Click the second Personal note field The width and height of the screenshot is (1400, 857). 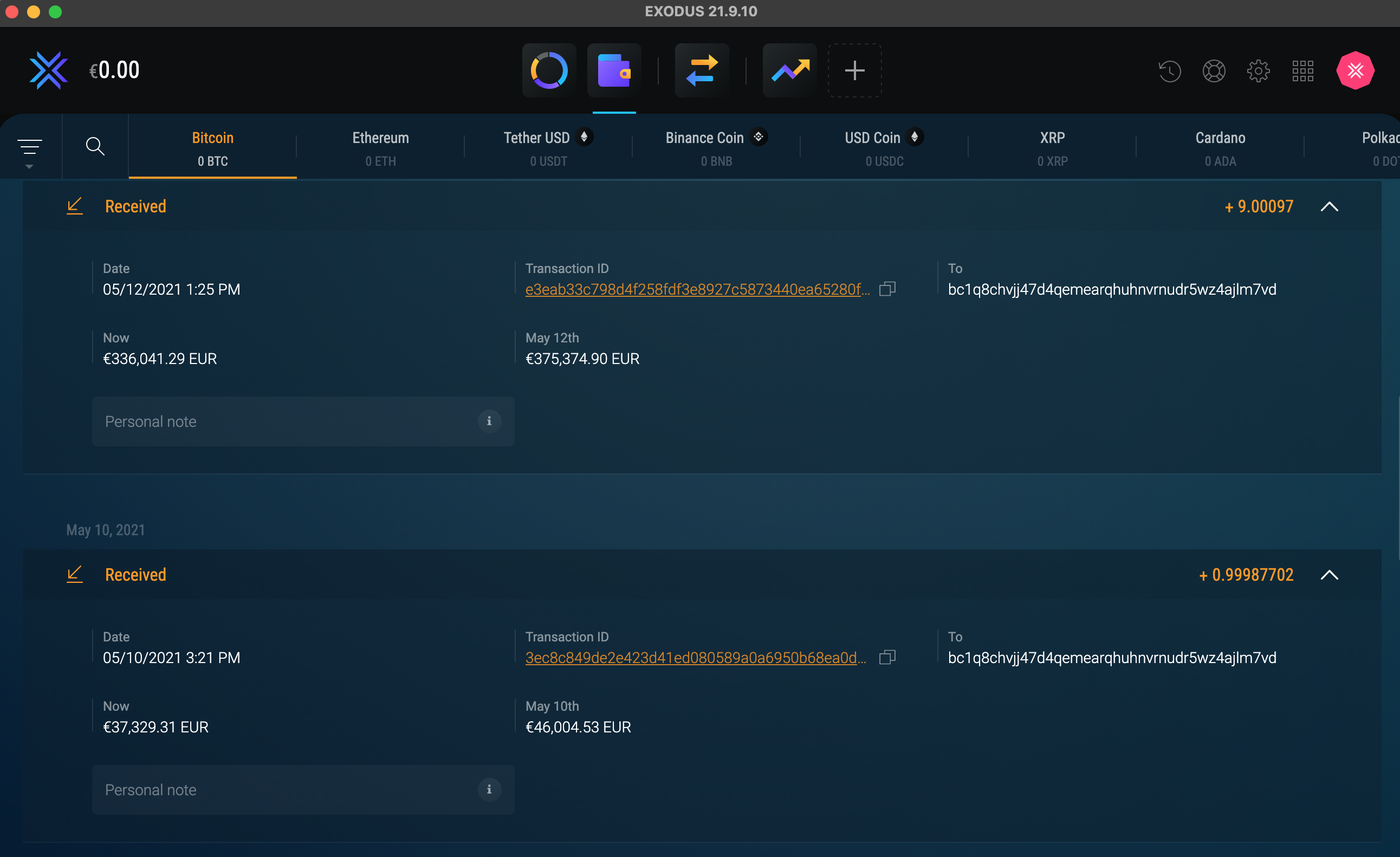(303, 790)
